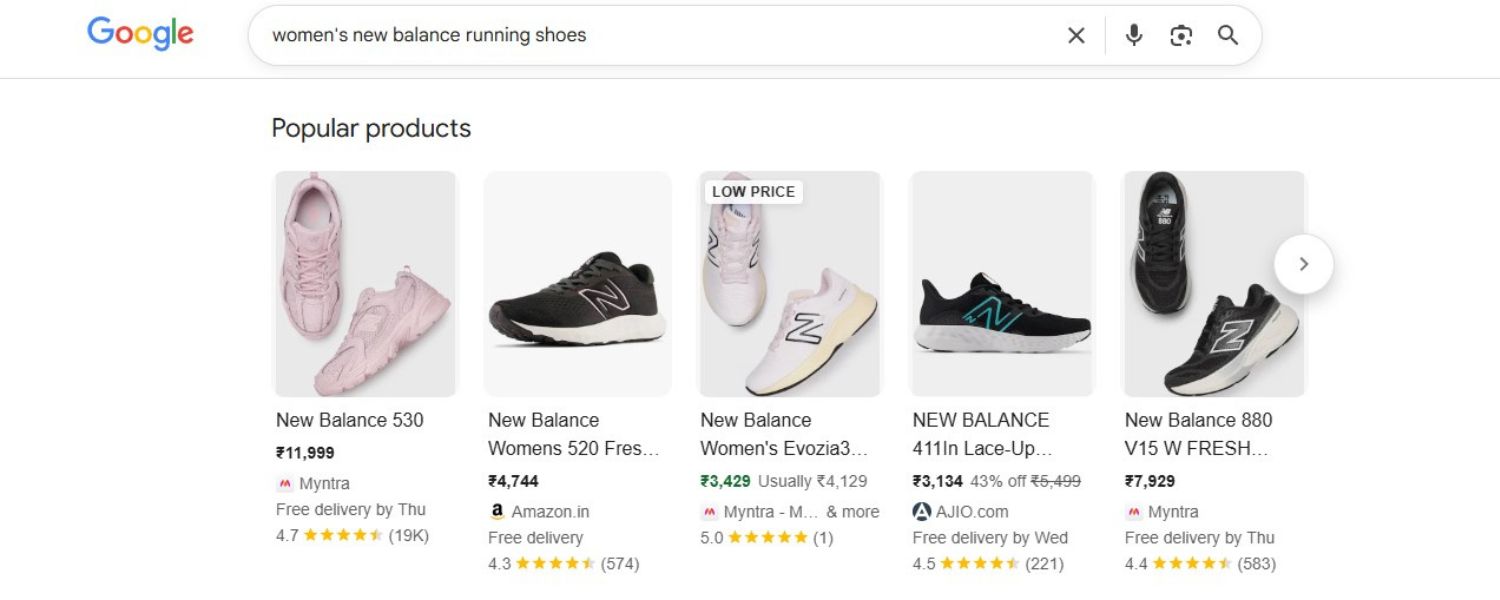
Task: Click the AJIO.com icon under NEW BALANCE 411In
Action: click(920, 511)
